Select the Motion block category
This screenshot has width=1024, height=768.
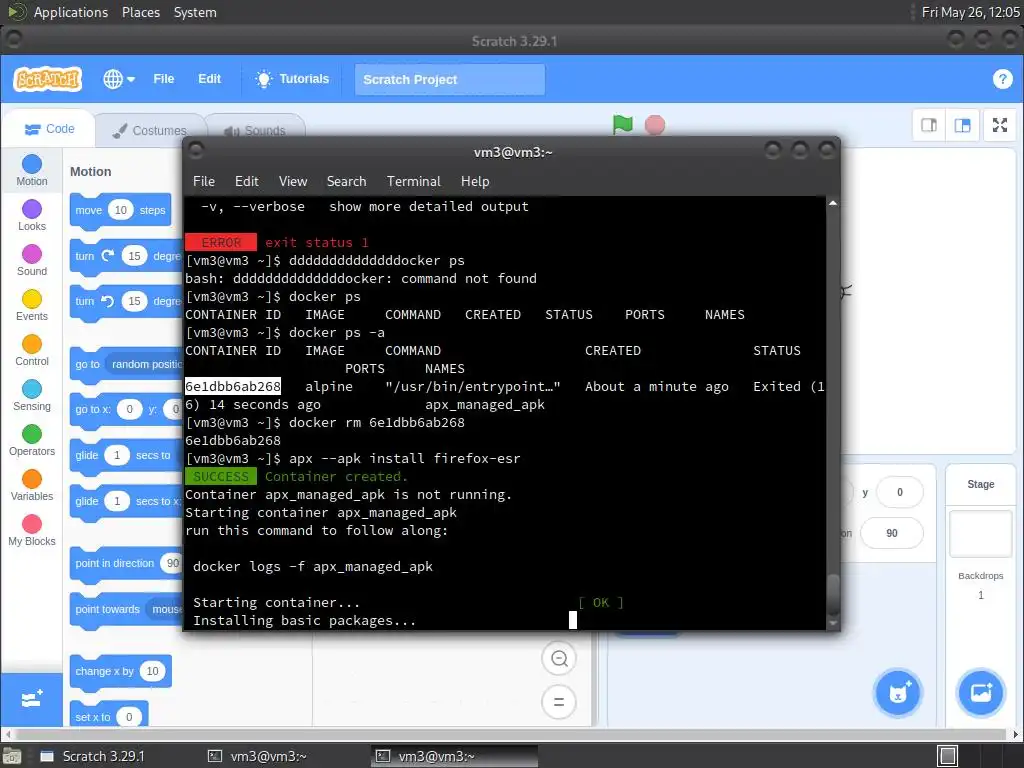click(x=32, y=170)
